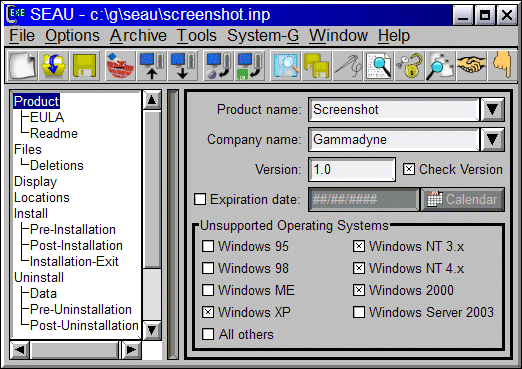Click the computer with down arrow icon
This screenshot has width=522, height=369.
(183, 65)
